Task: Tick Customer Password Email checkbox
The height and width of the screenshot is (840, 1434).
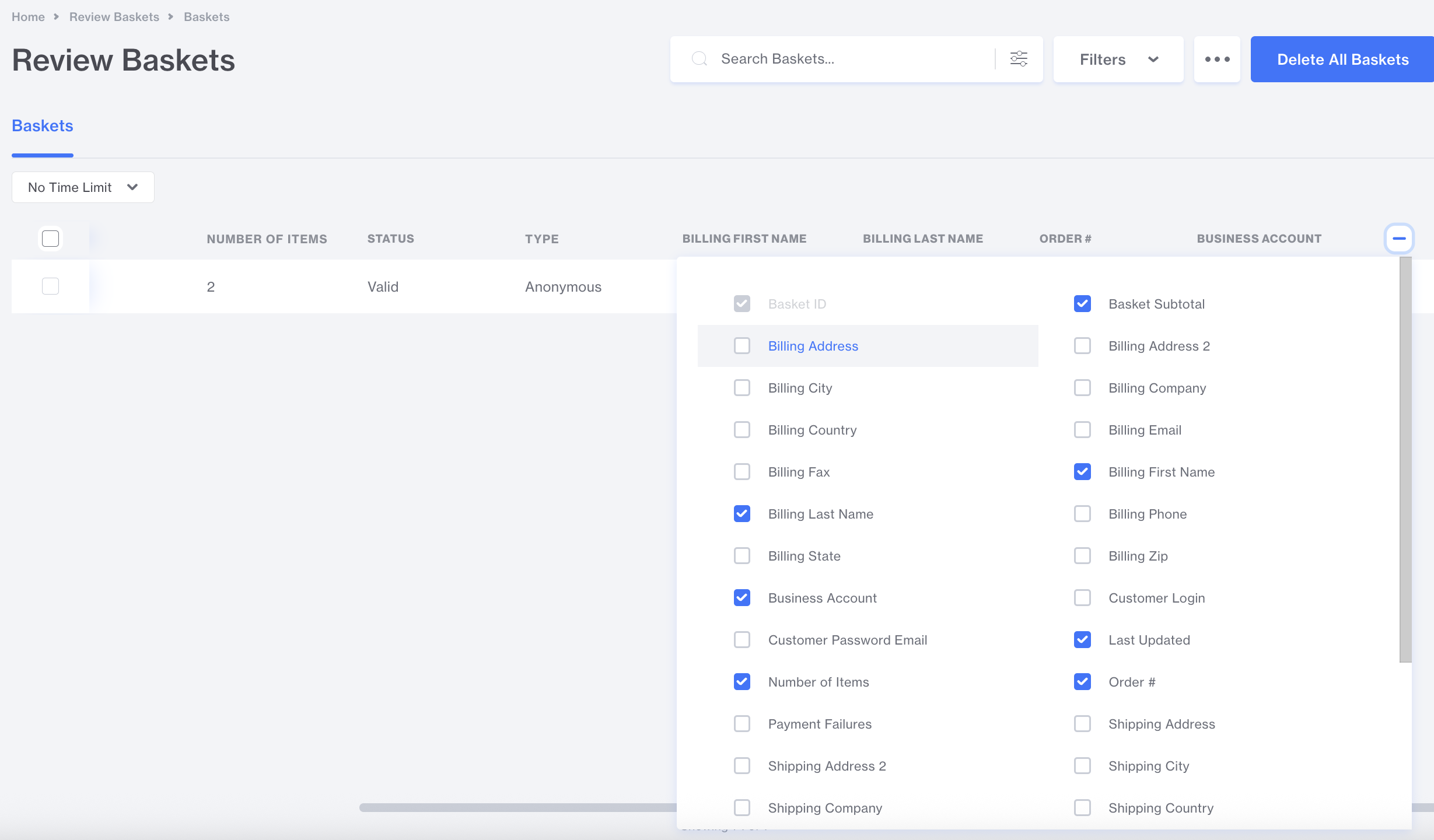Action: coord(742,640)
